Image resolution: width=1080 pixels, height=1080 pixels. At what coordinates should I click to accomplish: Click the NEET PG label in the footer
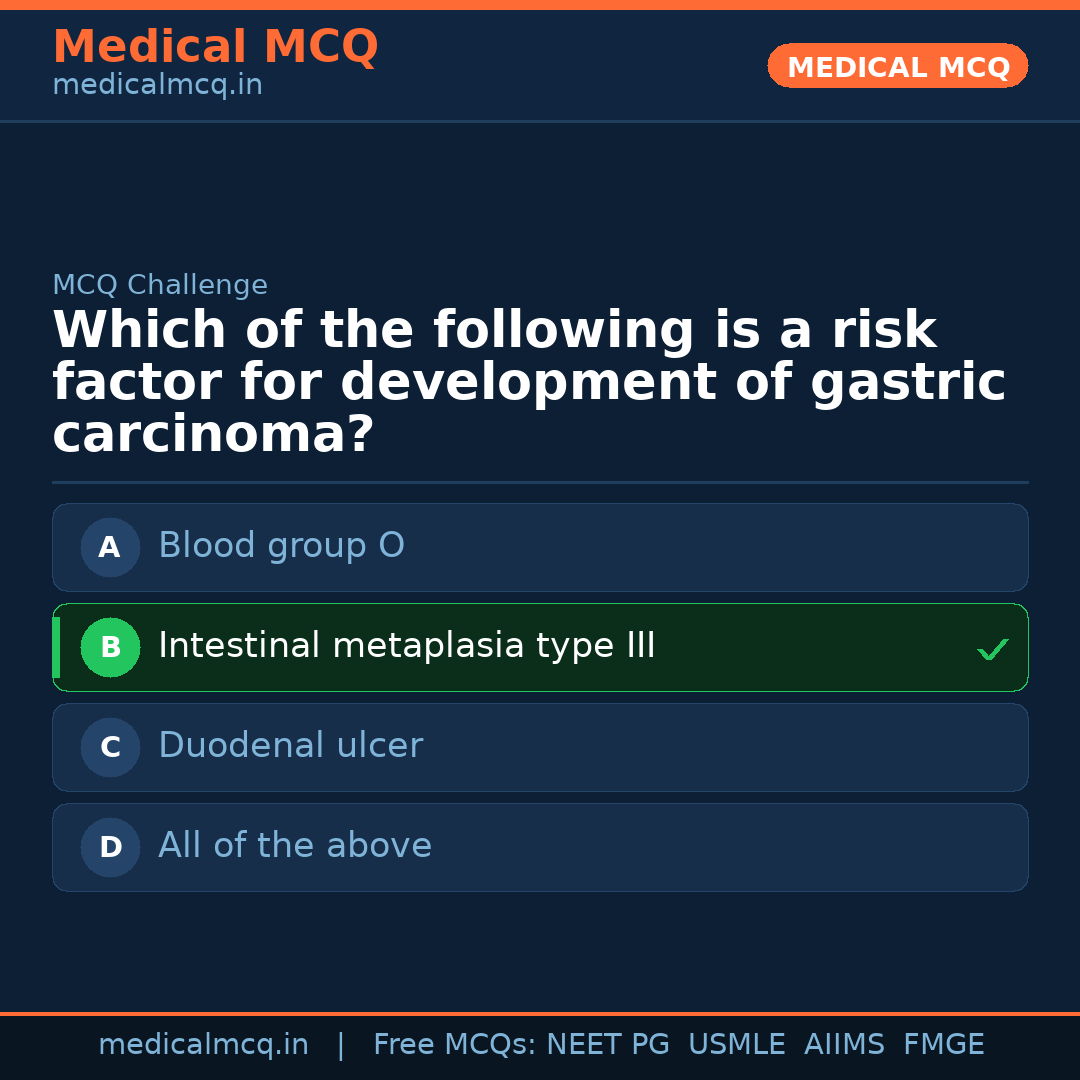[607, 1043]
